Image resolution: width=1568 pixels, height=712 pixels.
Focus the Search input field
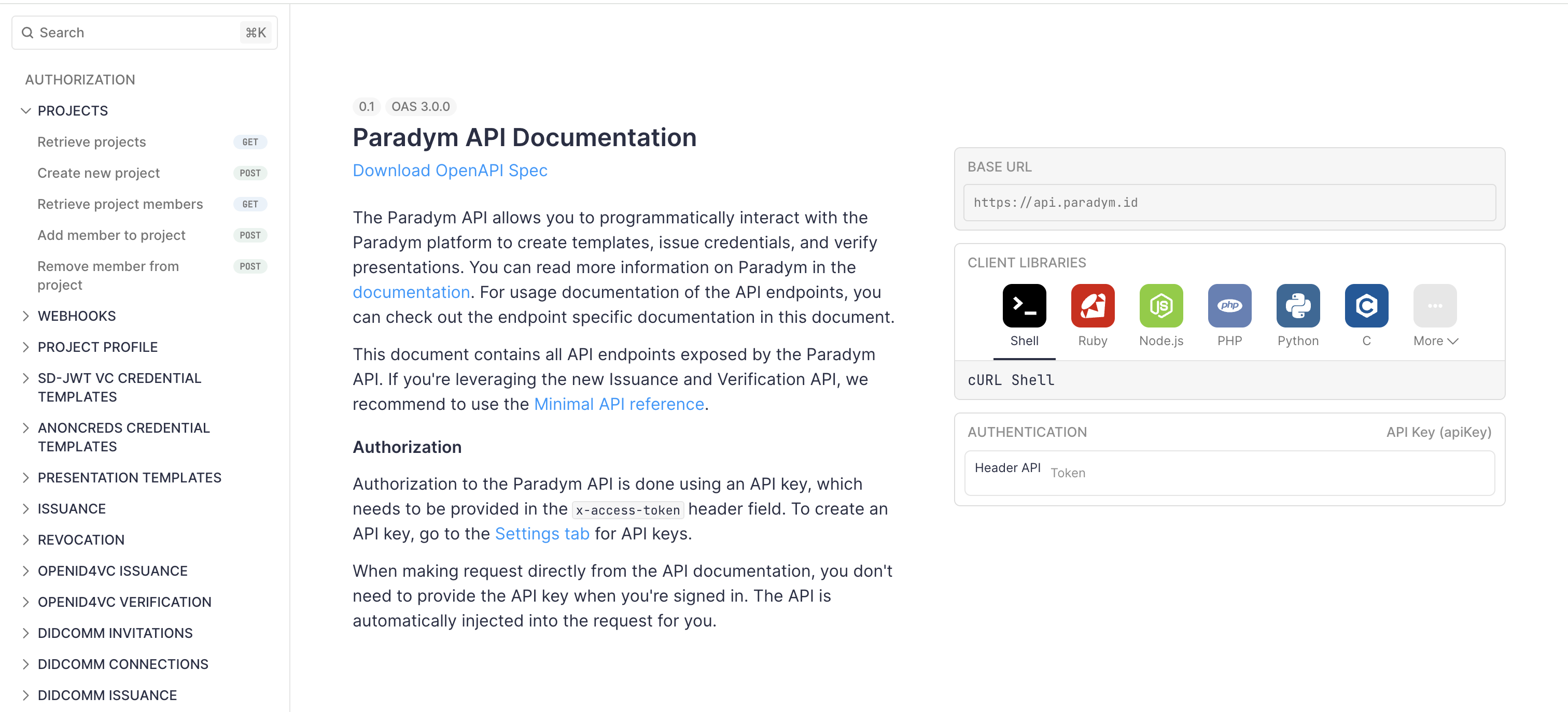point(144,32)
